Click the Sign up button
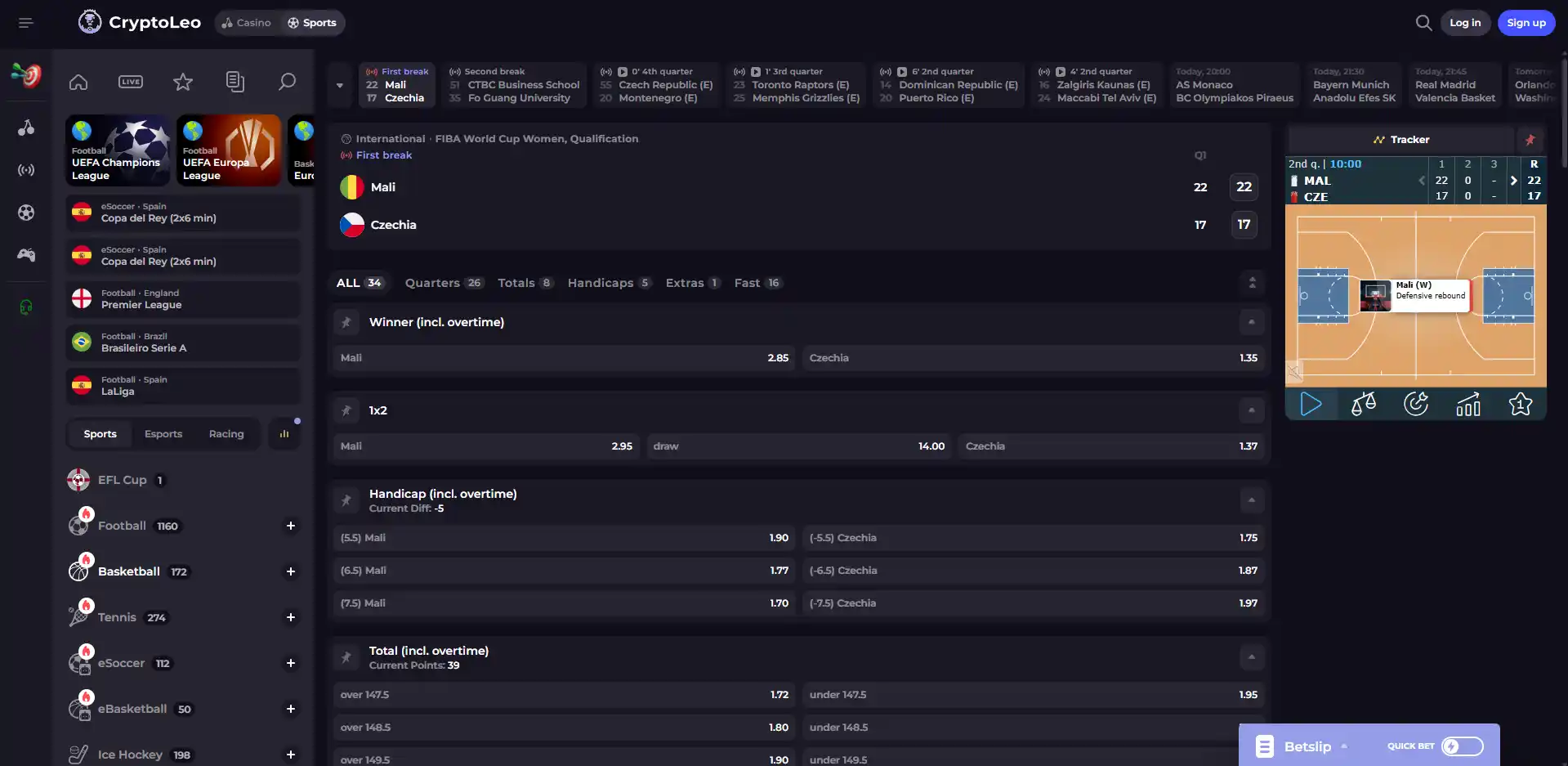This screenshot has height=766, width=1568. 1526,23
